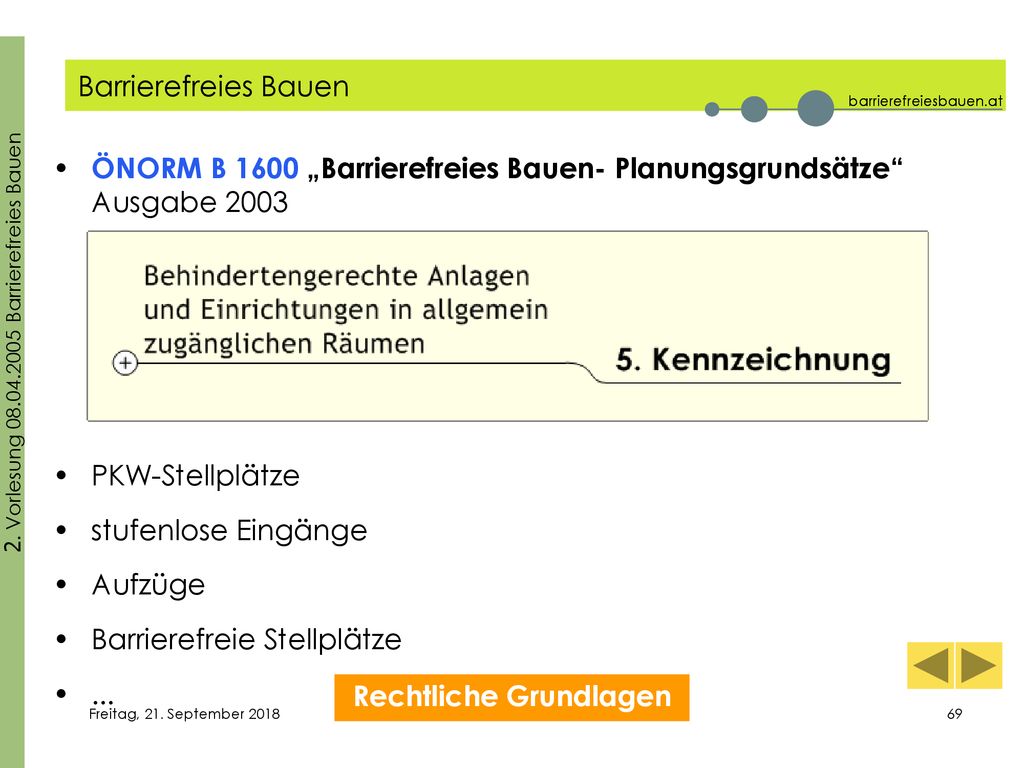Click the Behindertengerechte Anlagen node text
Viewport: 1024px width, 768px height.
tap(345, 310)
